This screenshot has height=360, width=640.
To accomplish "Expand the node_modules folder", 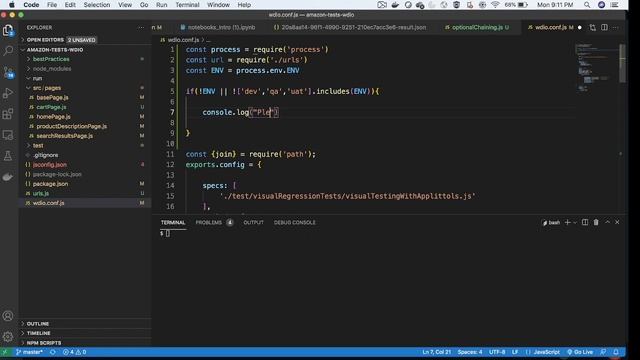I will [x=51, y=69].
